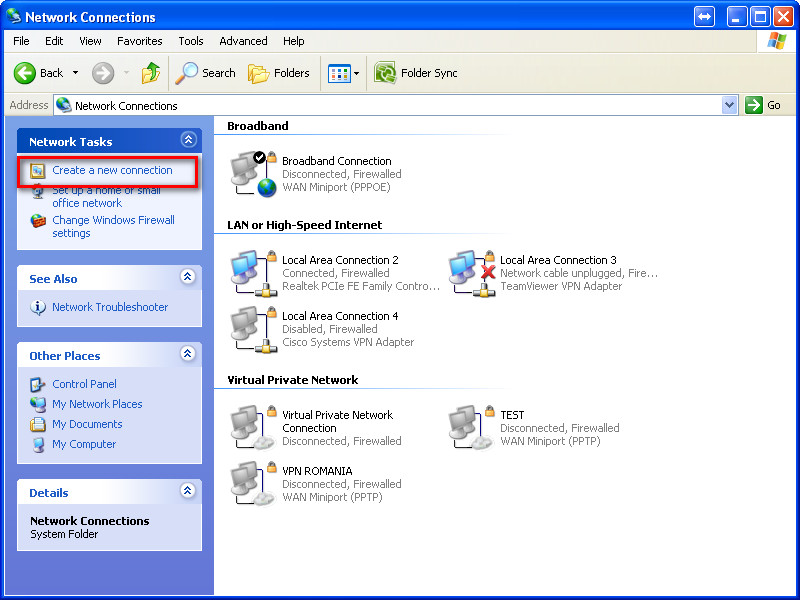Open Change Windows Firewall settings link
Viewport: 800px width, 600px height.
click(x=113, y=227)
